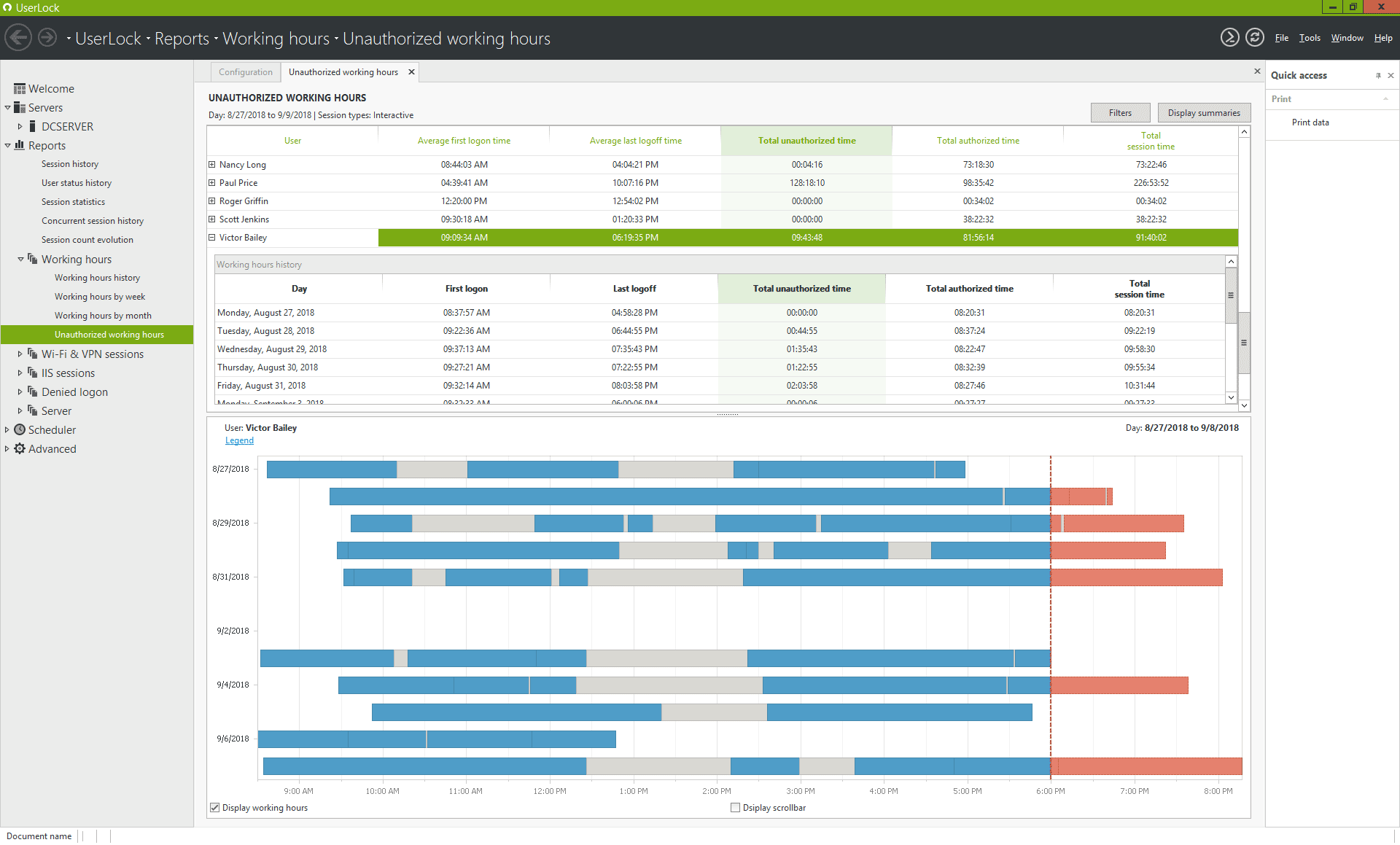This screenshot has height=845, width=1400.
Task: Expand Scott Jenkins row
Action: tap(212, 219)
